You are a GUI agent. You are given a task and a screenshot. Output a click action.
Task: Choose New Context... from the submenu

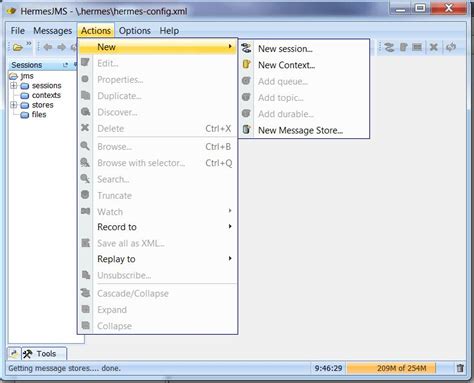tap(305, 65)
